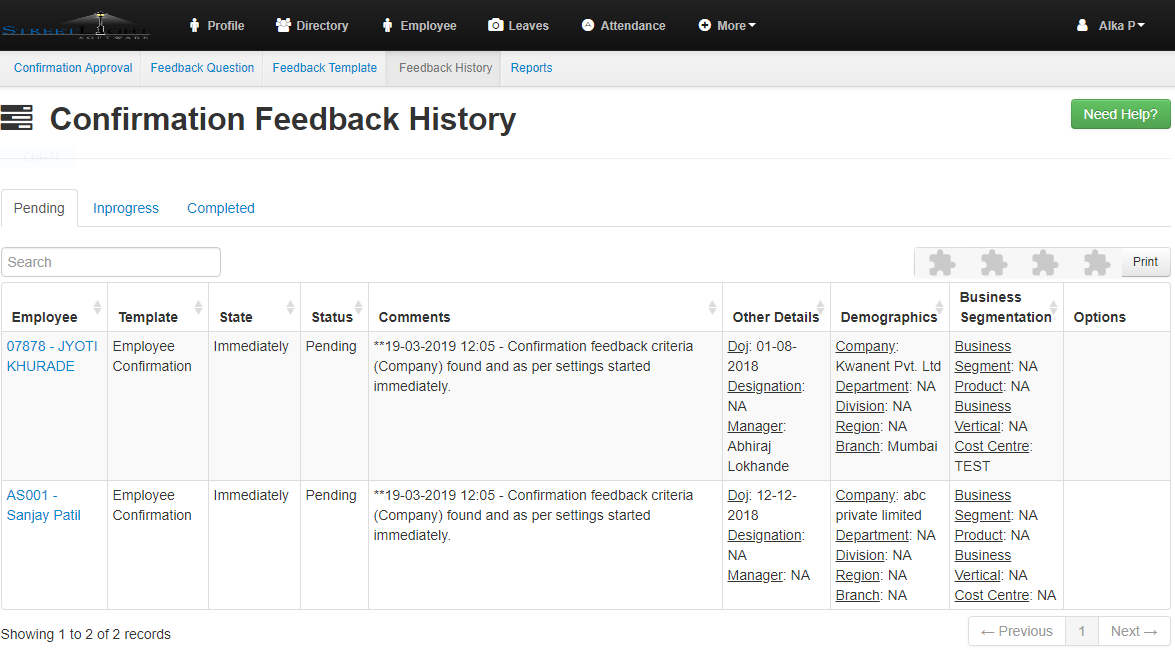Sort table by Comments column arrows
Image resolution: width=1175 pixels, height=650 pixels.
(712, 307)
